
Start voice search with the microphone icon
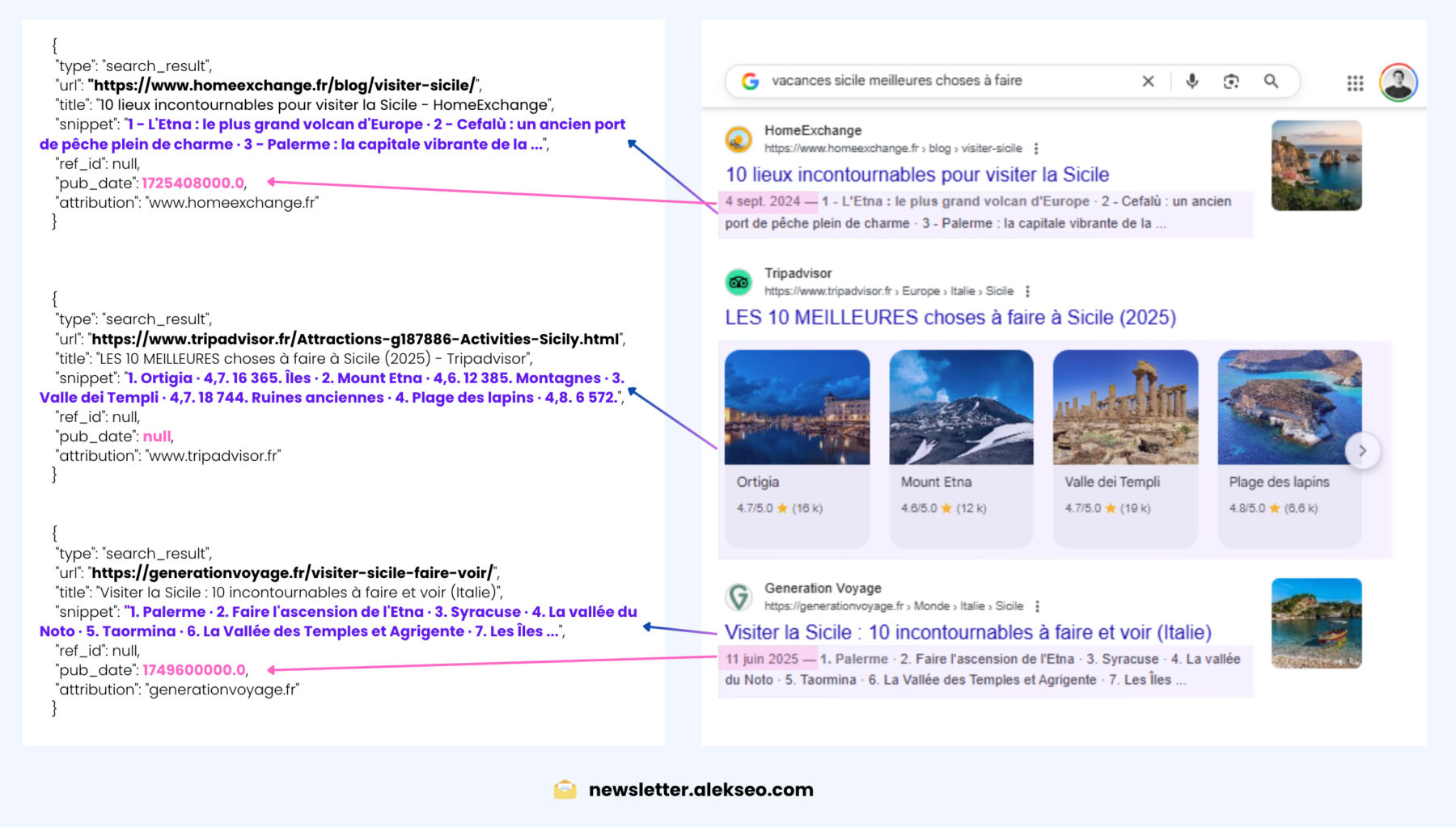tap(1191, 81)
